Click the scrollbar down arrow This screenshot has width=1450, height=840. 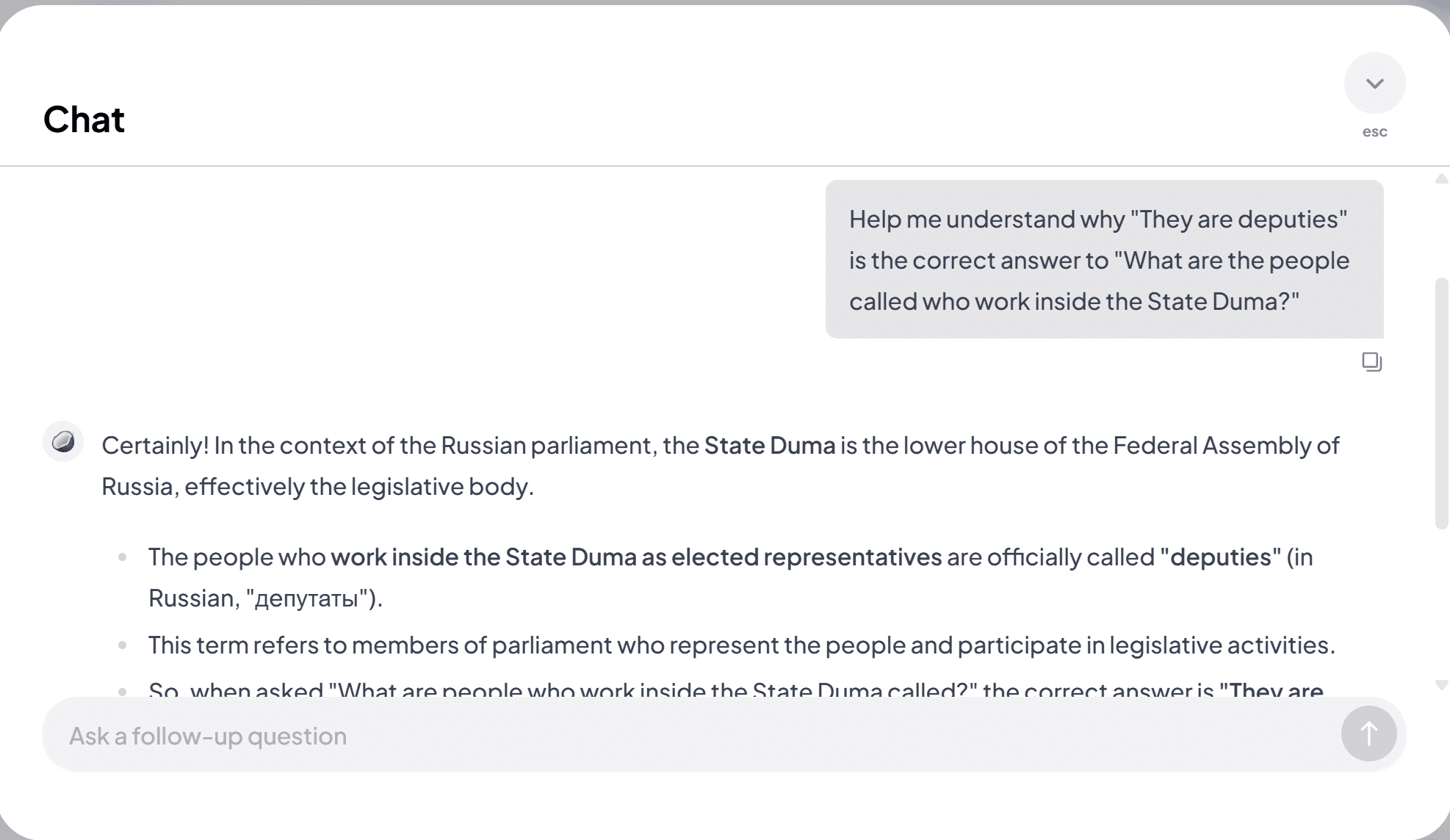pos(1441,684)
